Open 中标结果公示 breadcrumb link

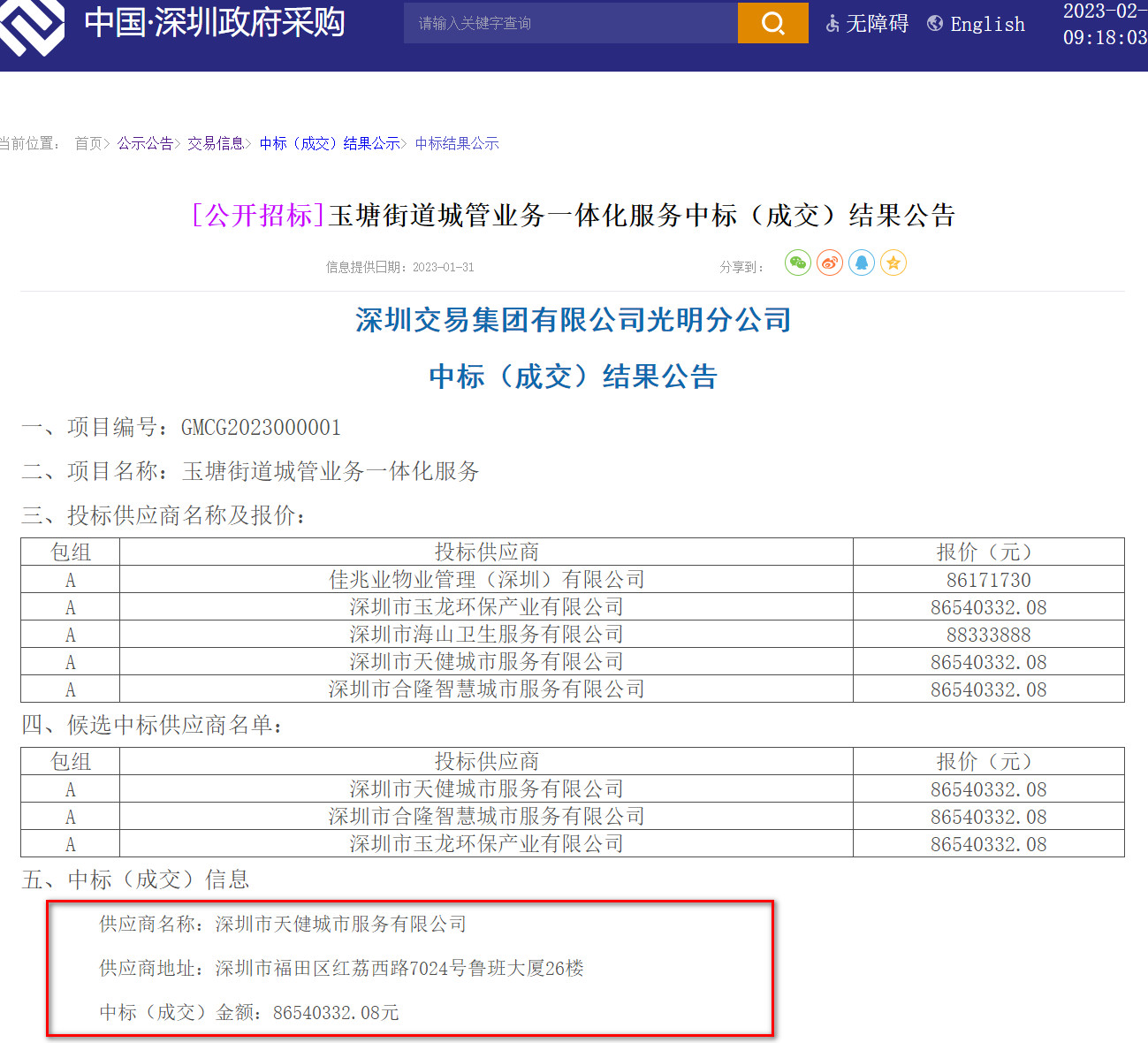(x=457, y=143)
